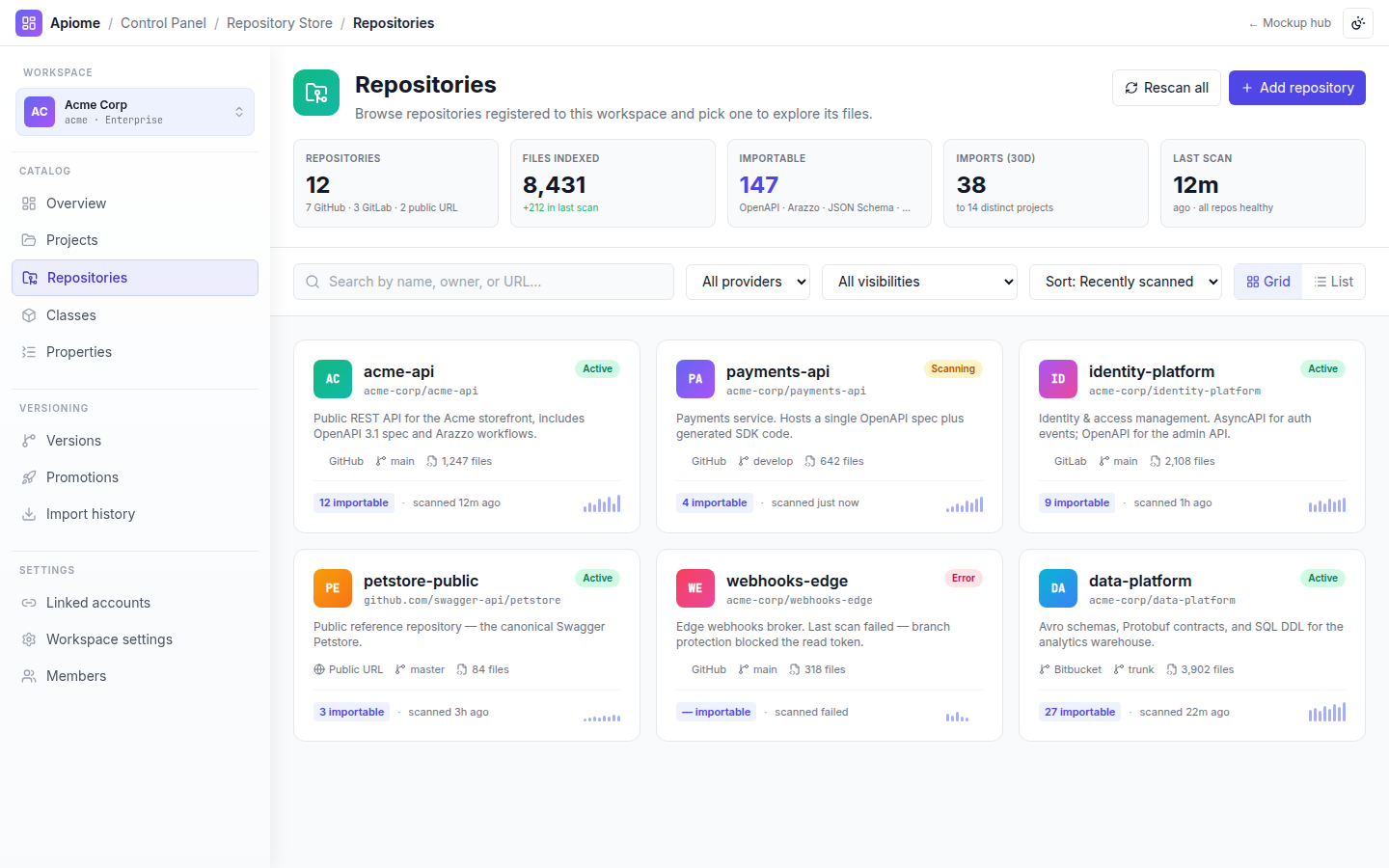Open Classes in the sidebar

tap(135, 315)
